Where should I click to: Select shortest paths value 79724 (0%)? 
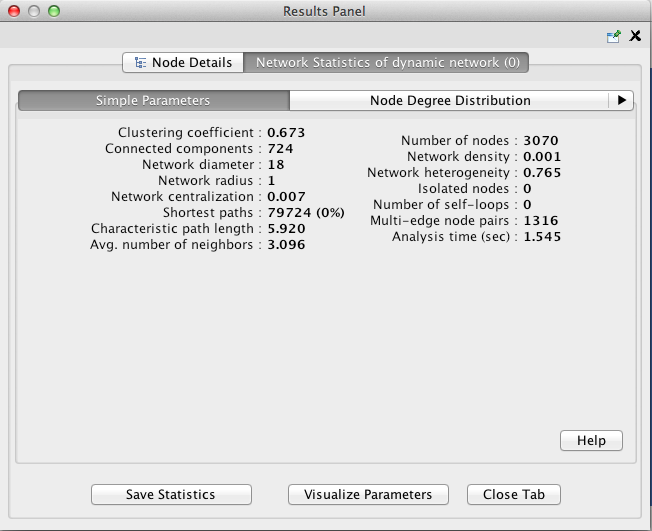(306, 212)
